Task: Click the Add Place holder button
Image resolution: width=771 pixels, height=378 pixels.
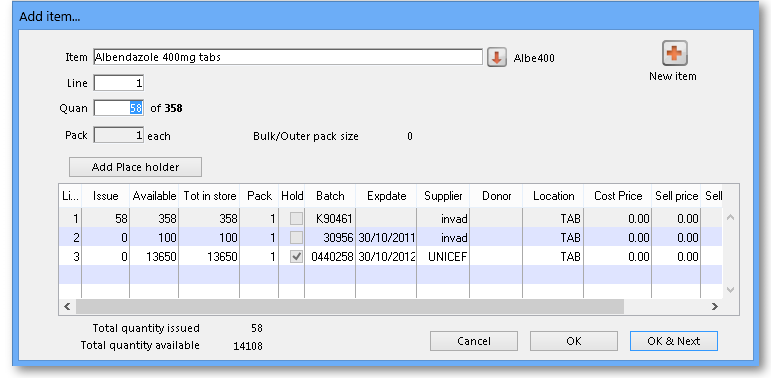Action: tap(135, 167)
